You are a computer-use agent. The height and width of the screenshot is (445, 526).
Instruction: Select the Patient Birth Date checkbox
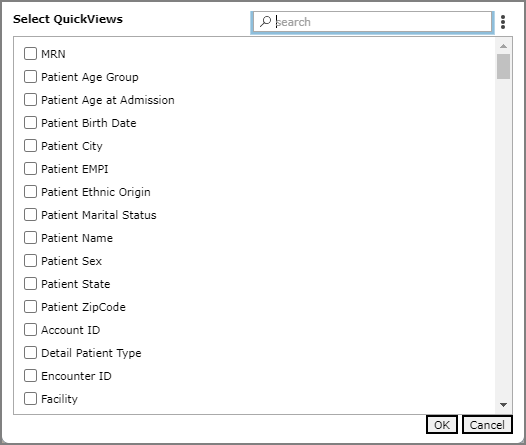pyautogui.click(x=30, y=123)
